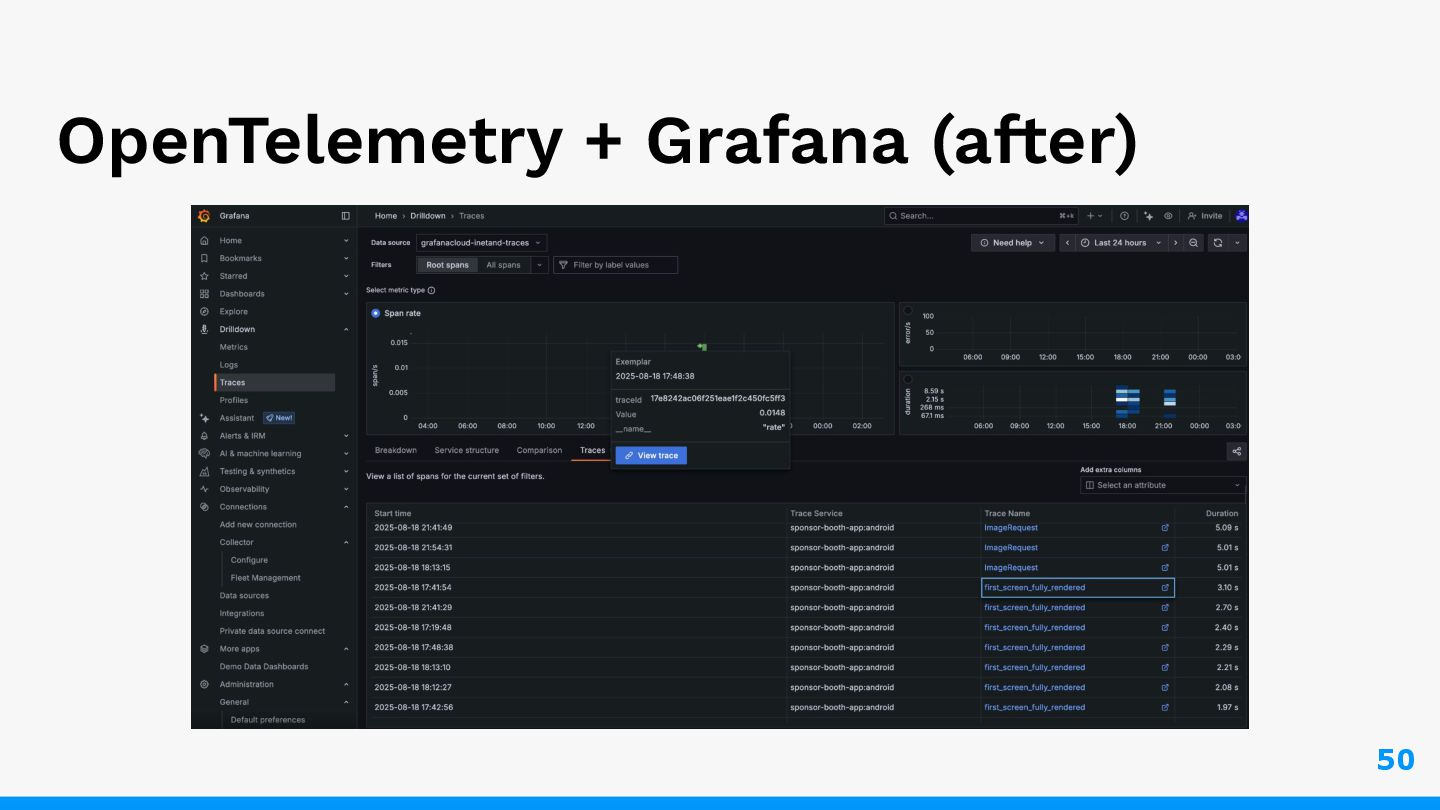Open the Dashboards grid icon

click(204, 294)
